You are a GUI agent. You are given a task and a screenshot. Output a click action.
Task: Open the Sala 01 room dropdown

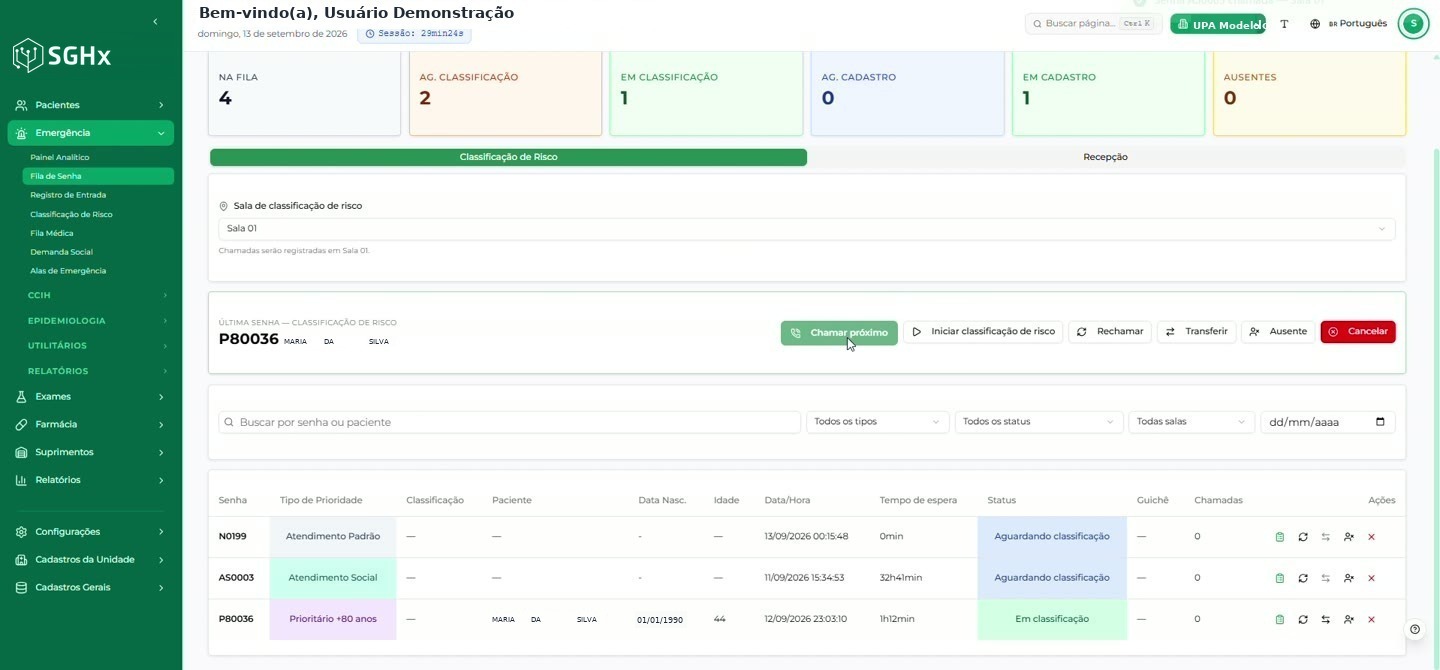(x=806, y=229)
